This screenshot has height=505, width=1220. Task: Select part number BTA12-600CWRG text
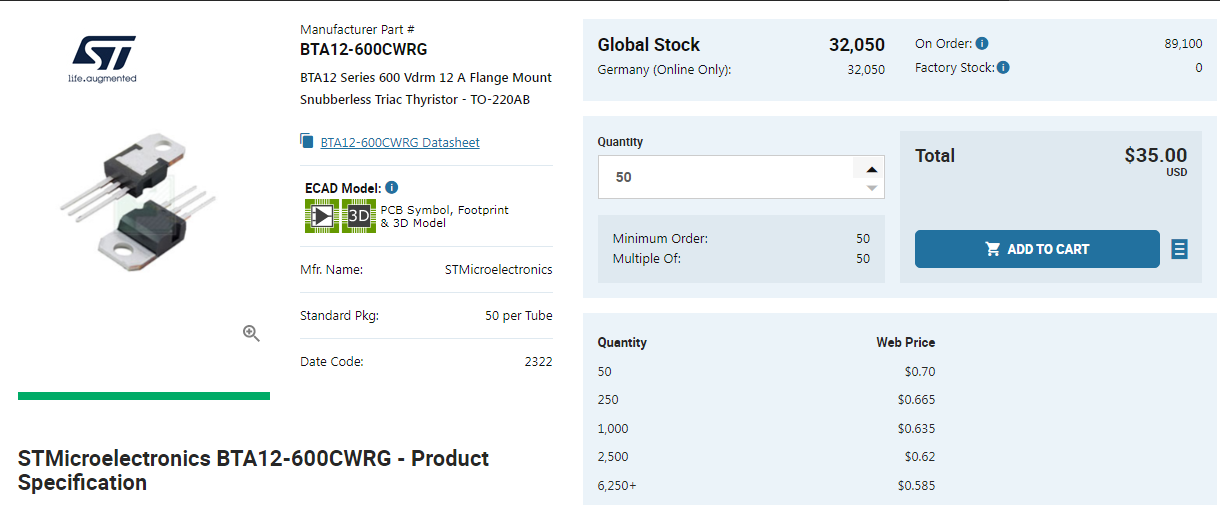tap(364, 49)
